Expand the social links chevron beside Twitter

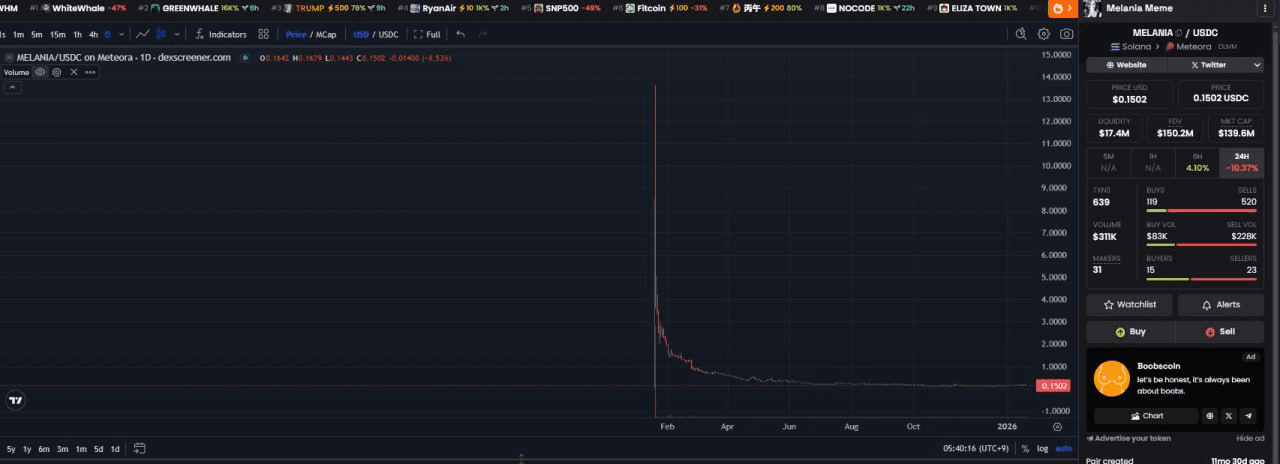1257,65
